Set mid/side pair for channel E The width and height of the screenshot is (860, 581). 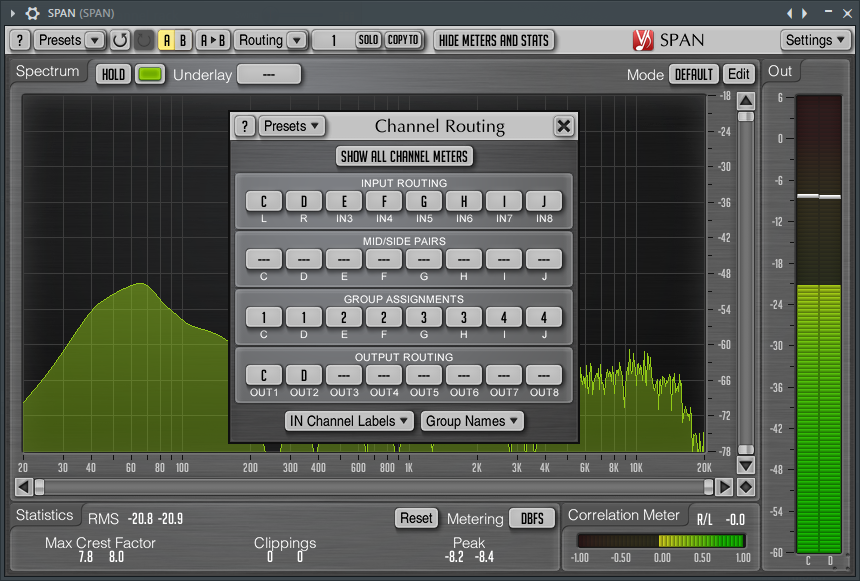point(344,259)
